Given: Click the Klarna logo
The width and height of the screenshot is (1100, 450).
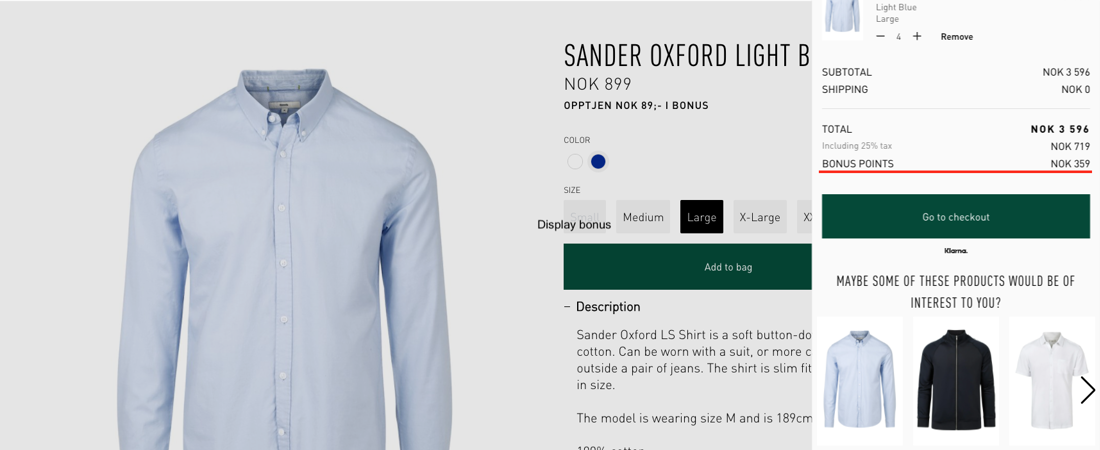Looking at the screenshot, I should tap(955, 251).
